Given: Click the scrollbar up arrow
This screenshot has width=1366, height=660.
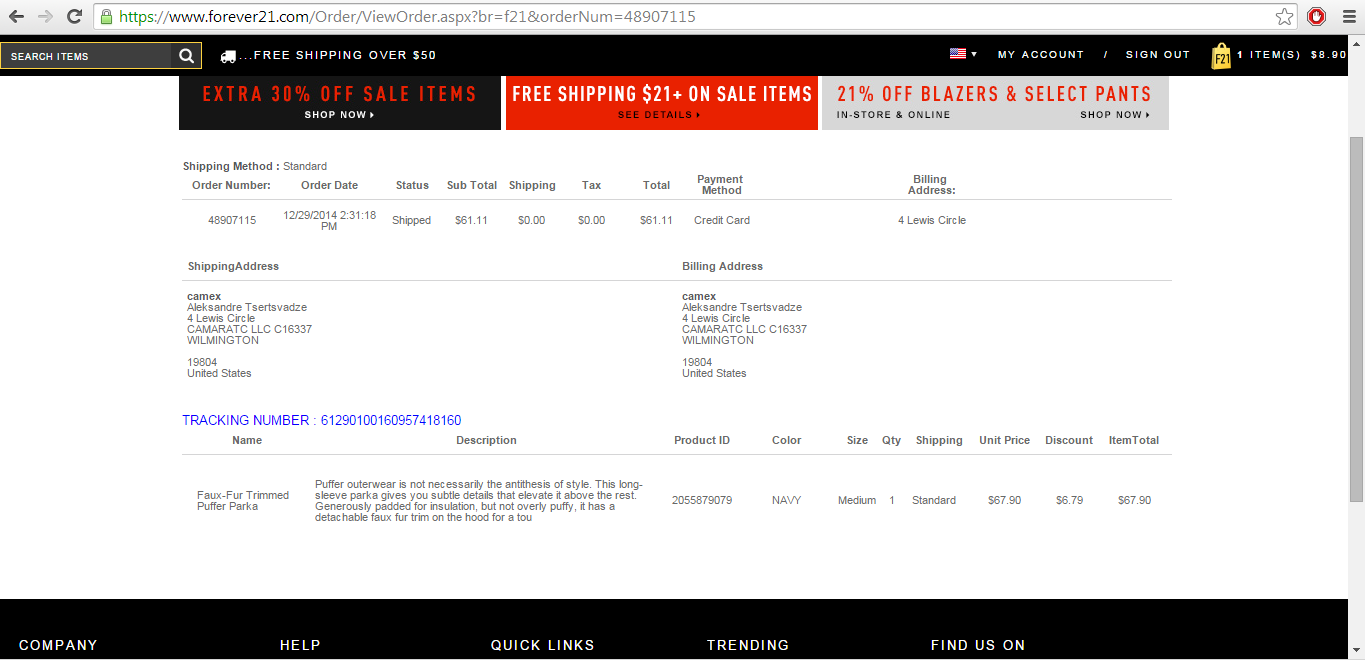Looking at the screenshot, I should pyautogui.click(x=1357, y=44).
